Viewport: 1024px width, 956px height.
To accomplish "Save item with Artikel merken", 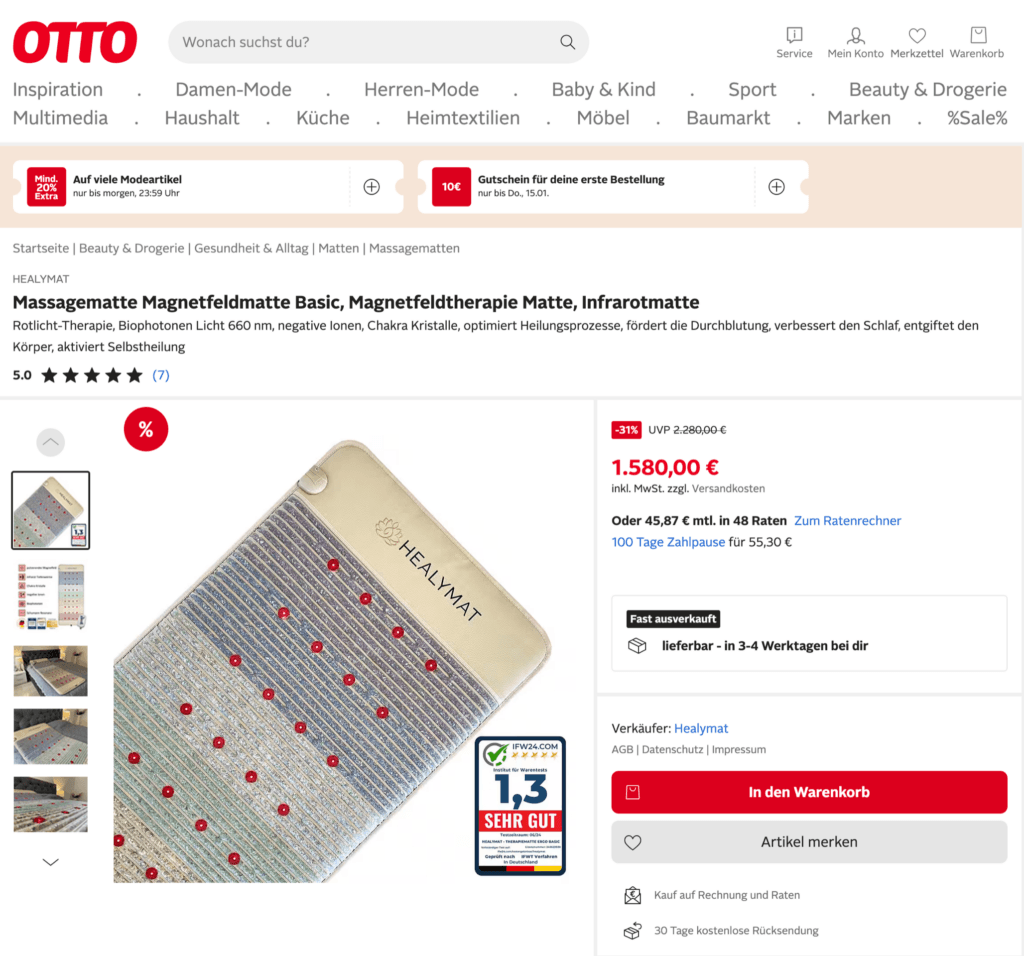I will [809, 842].
